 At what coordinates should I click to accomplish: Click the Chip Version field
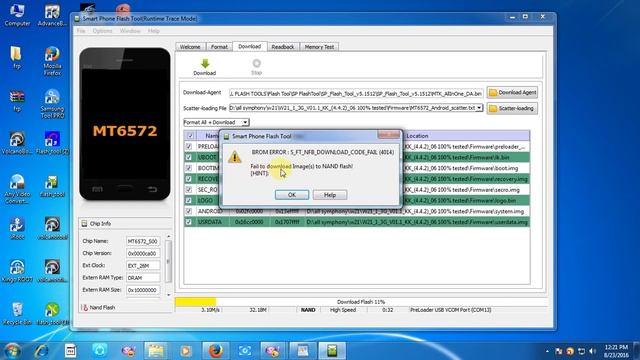pyautogui.click(x=142, y=253)
